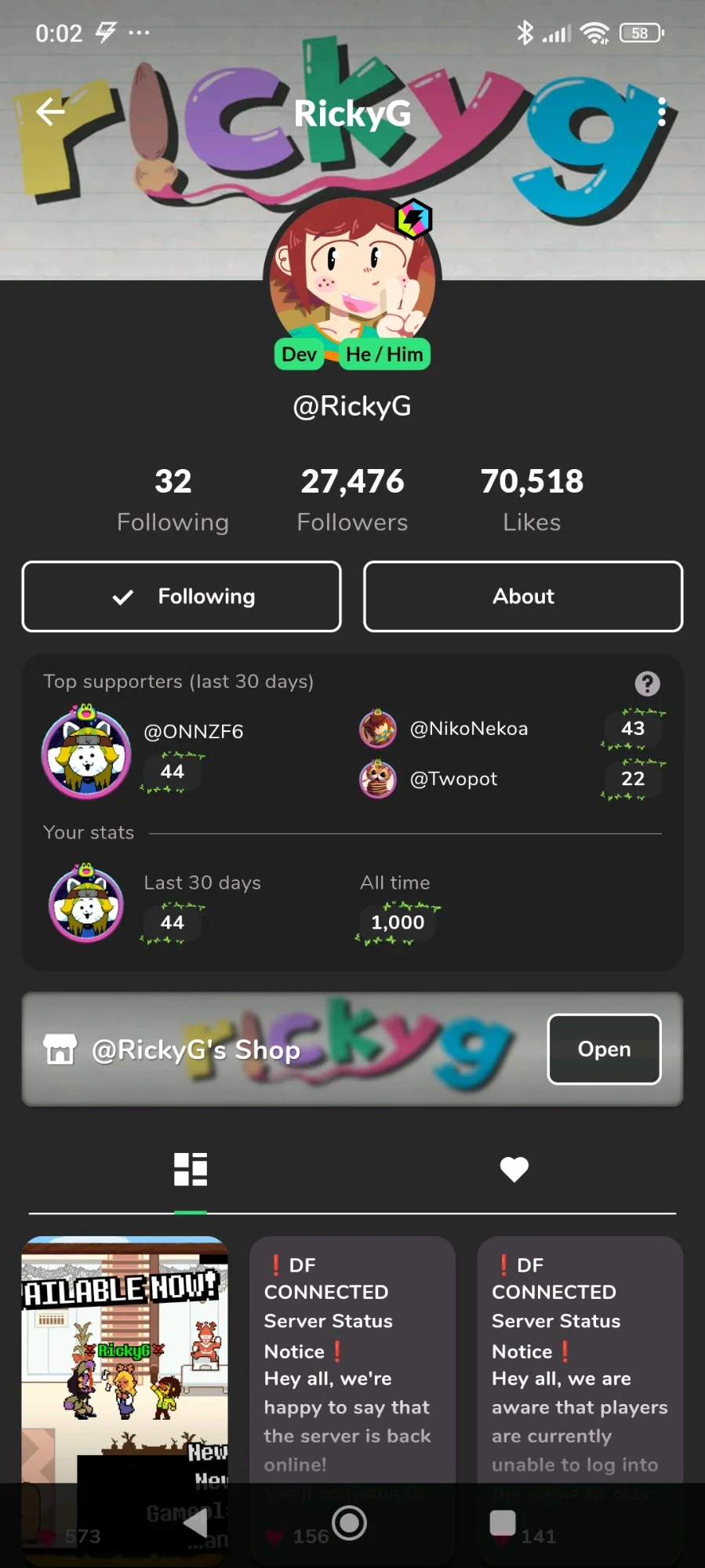705x1568 pixels.
Task: Open the three-dot overflow menu
Action: (662, 112)
